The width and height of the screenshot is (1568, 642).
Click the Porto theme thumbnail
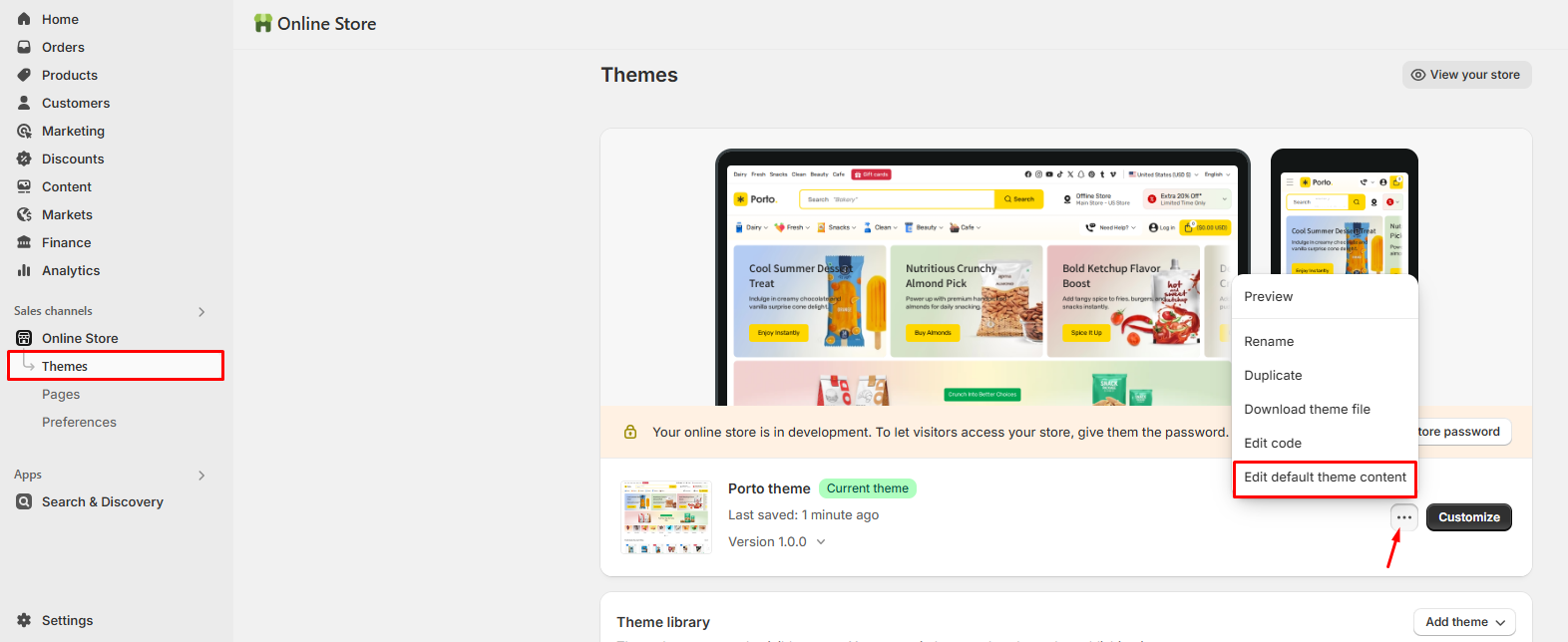click(665, 516)
